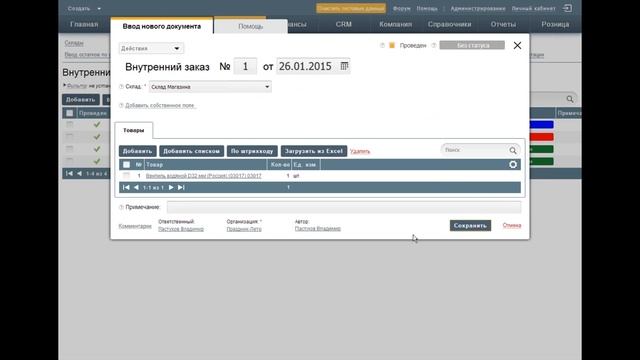Go to previous page in goods table

point(136,187)
